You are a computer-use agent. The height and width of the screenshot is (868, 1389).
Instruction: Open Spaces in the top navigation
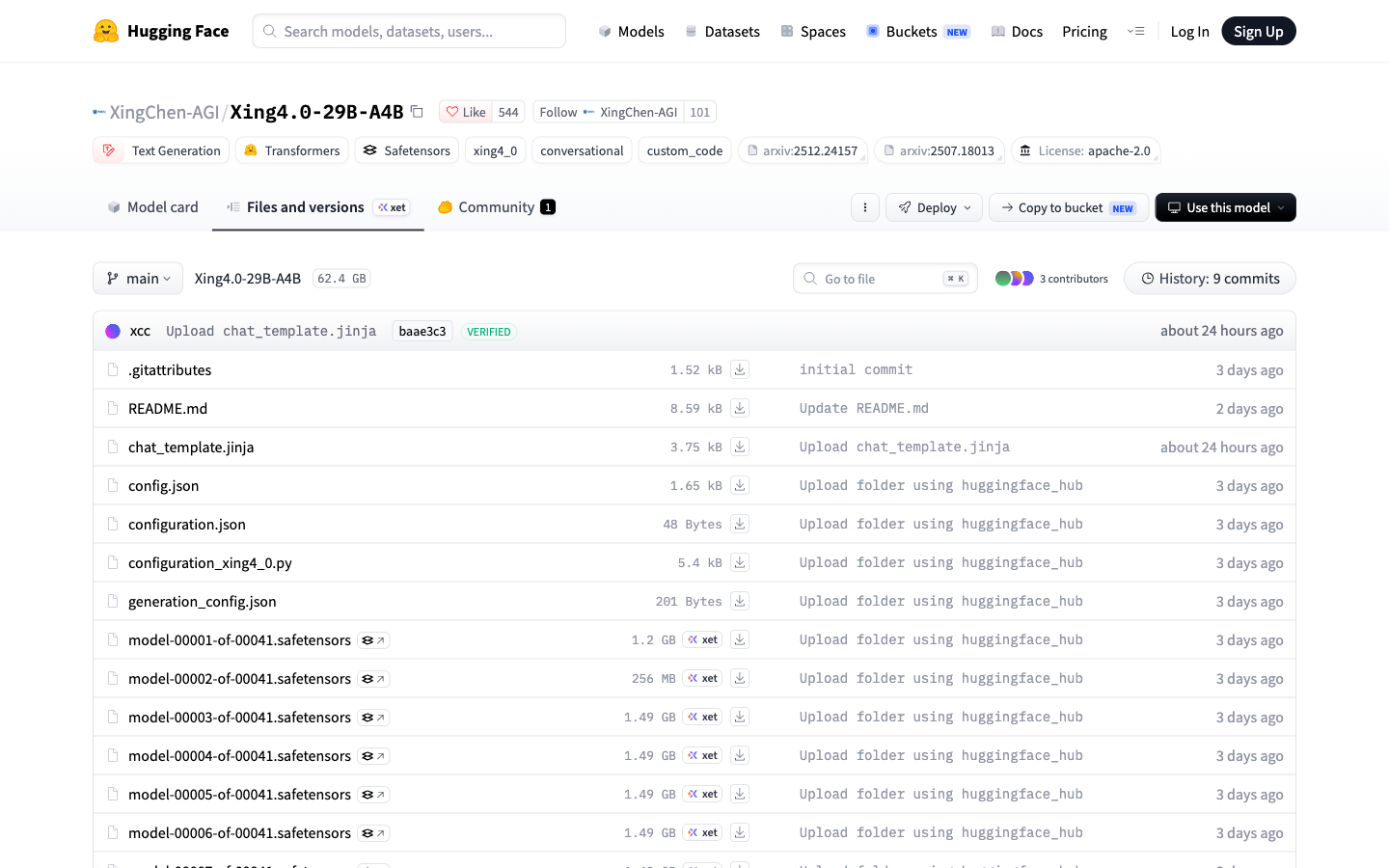tap(813, 32)
